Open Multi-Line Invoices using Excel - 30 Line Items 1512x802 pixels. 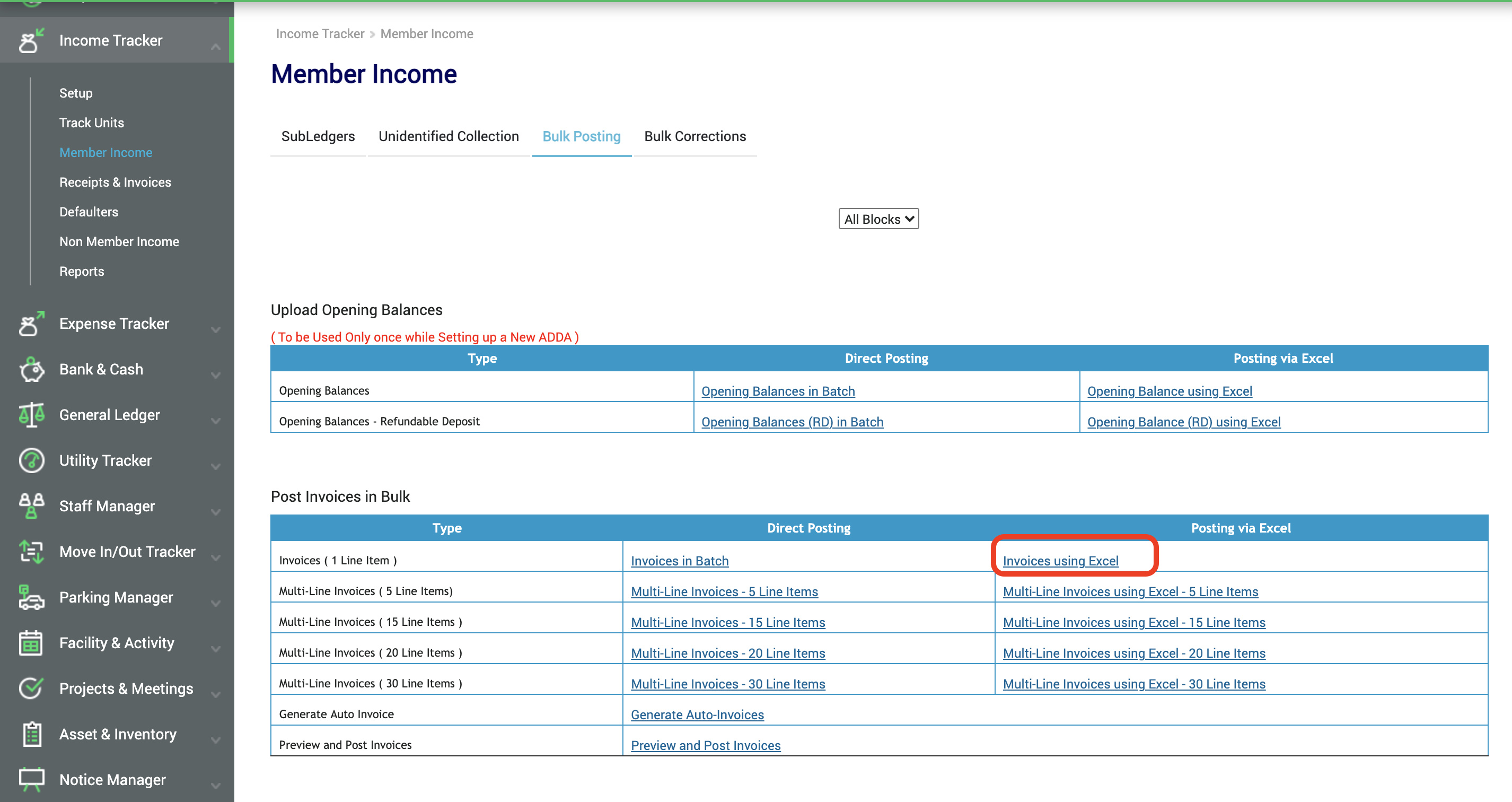tap(1133, 684)
